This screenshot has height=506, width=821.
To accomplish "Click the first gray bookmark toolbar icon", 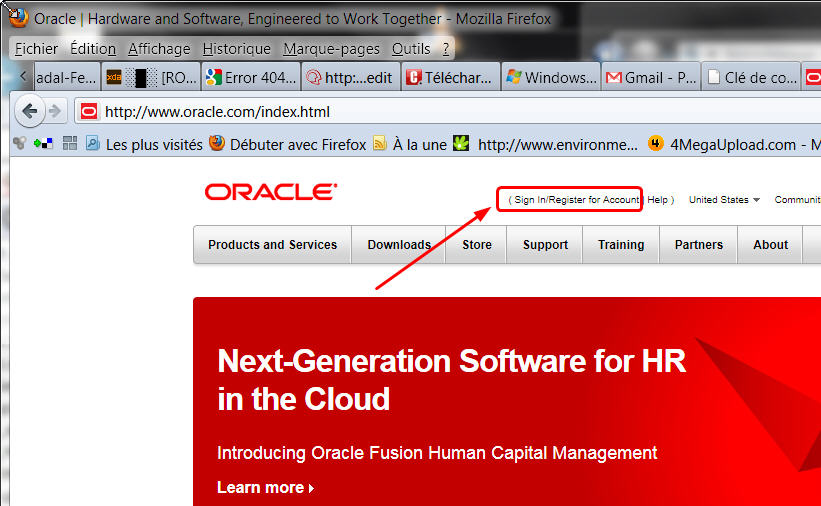I will tap(19, 143).
